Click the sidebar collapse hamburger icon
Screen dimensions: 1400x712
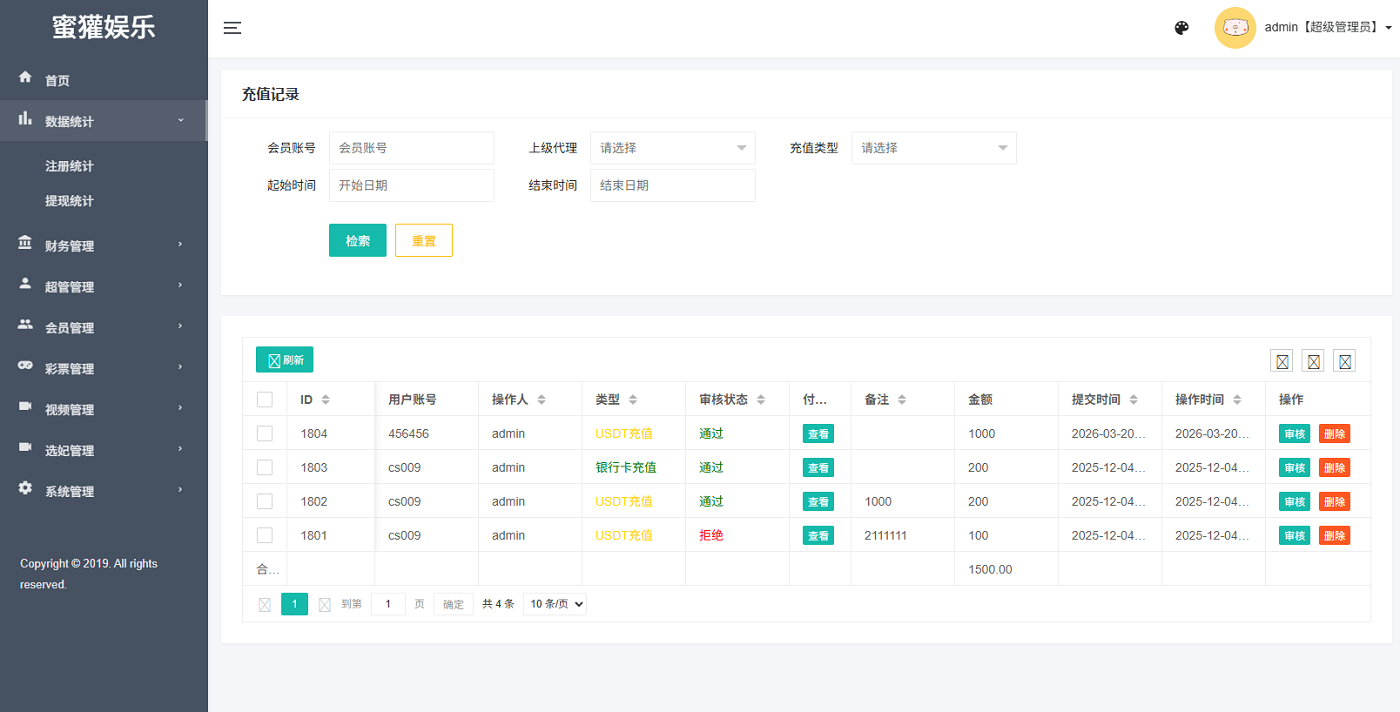click(232, 28)
